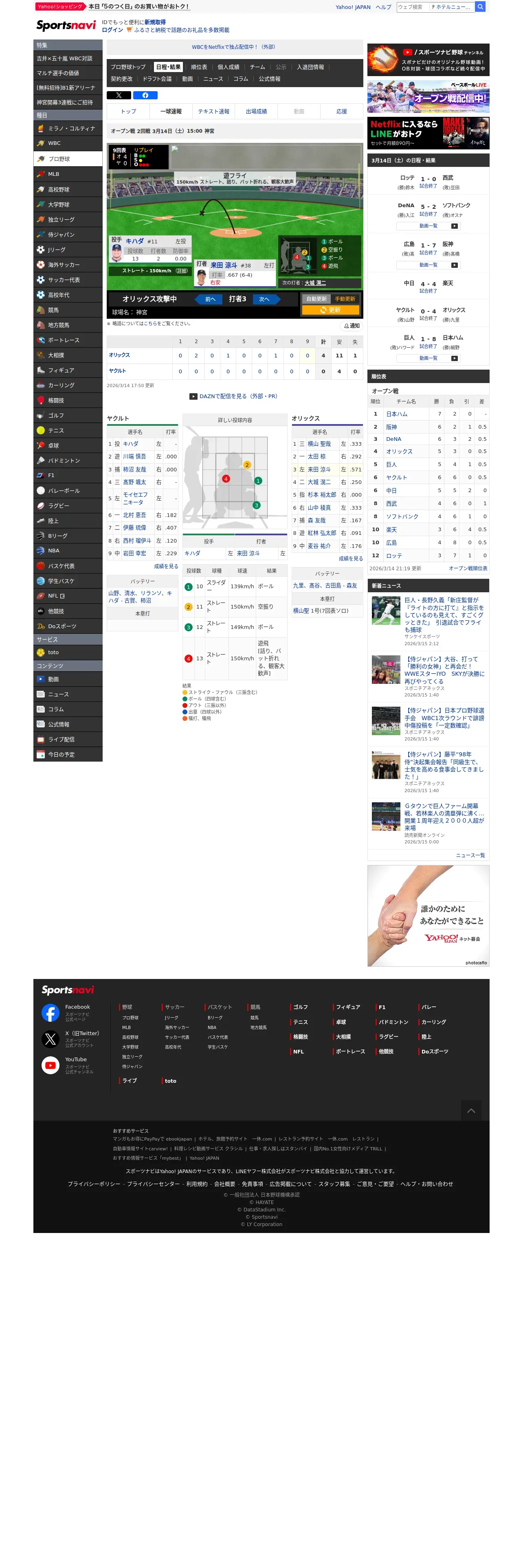Open pitcher キハダ's 詳細 pitch link

181,271
